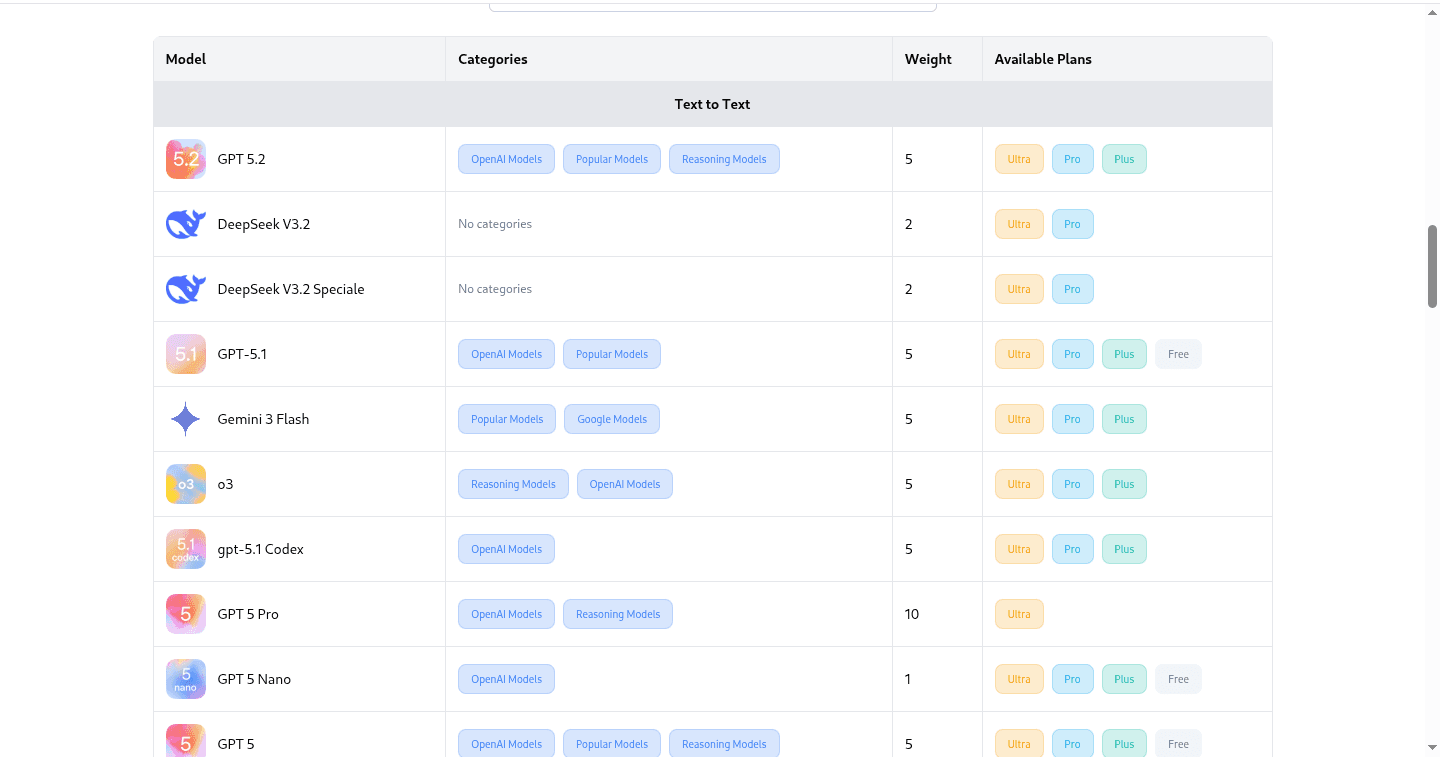The image size is (1440, 757).
Task: Click the Reasoning Models tag for o3
Action: click(x=513, y=484)
